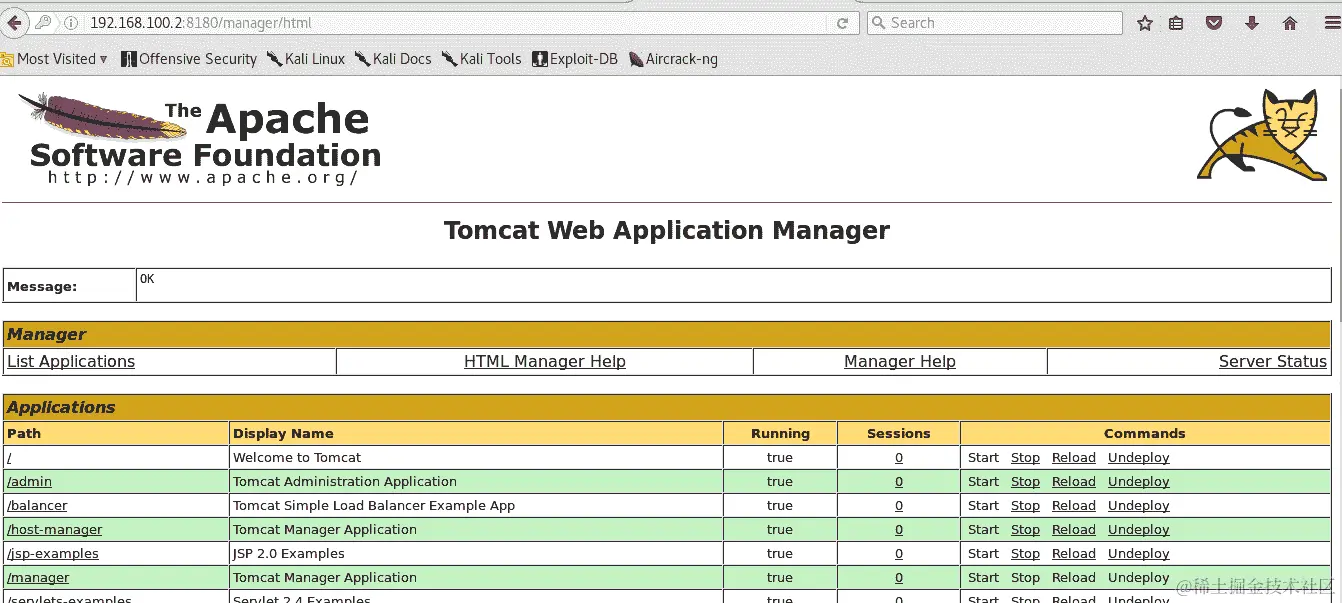
Task: Open the Manager Help link
Action: [x=900, y=362]
